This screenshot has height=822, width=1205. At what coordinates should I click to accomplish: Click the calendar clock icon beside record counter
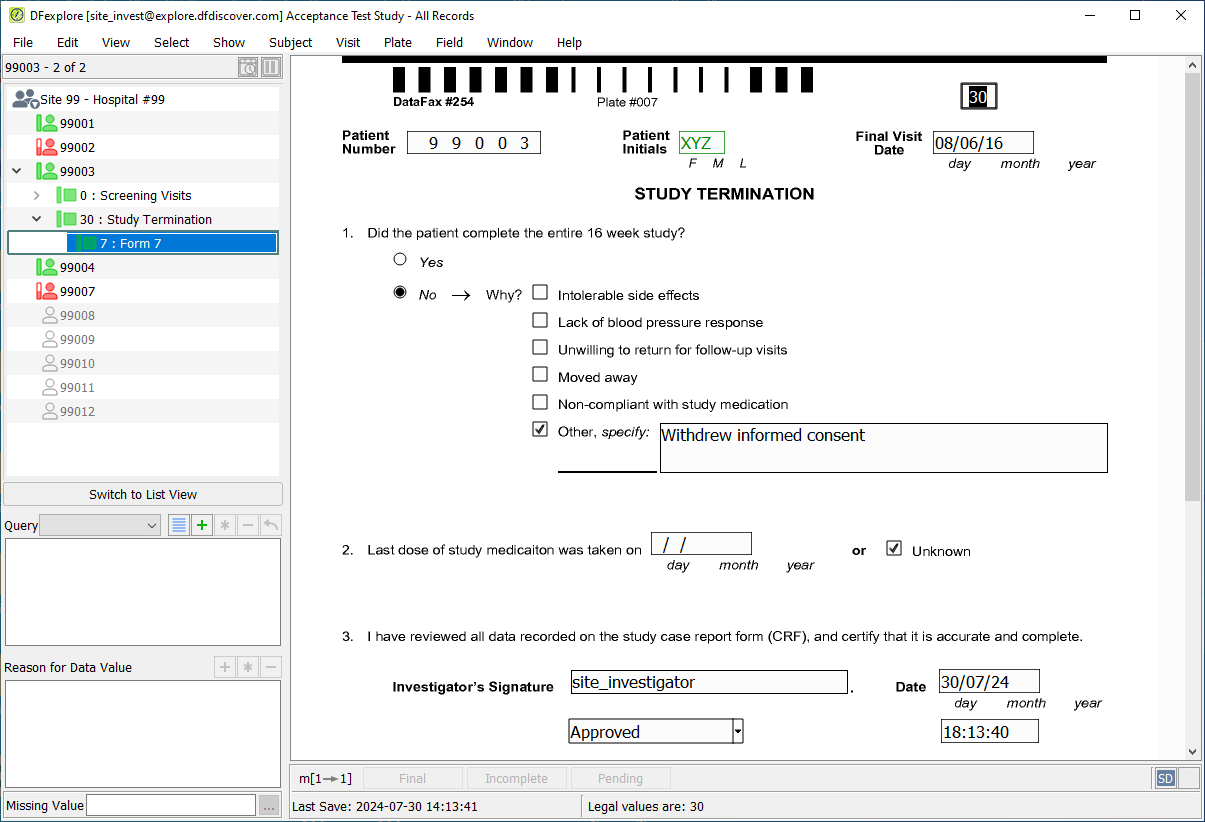pos(248,67)
